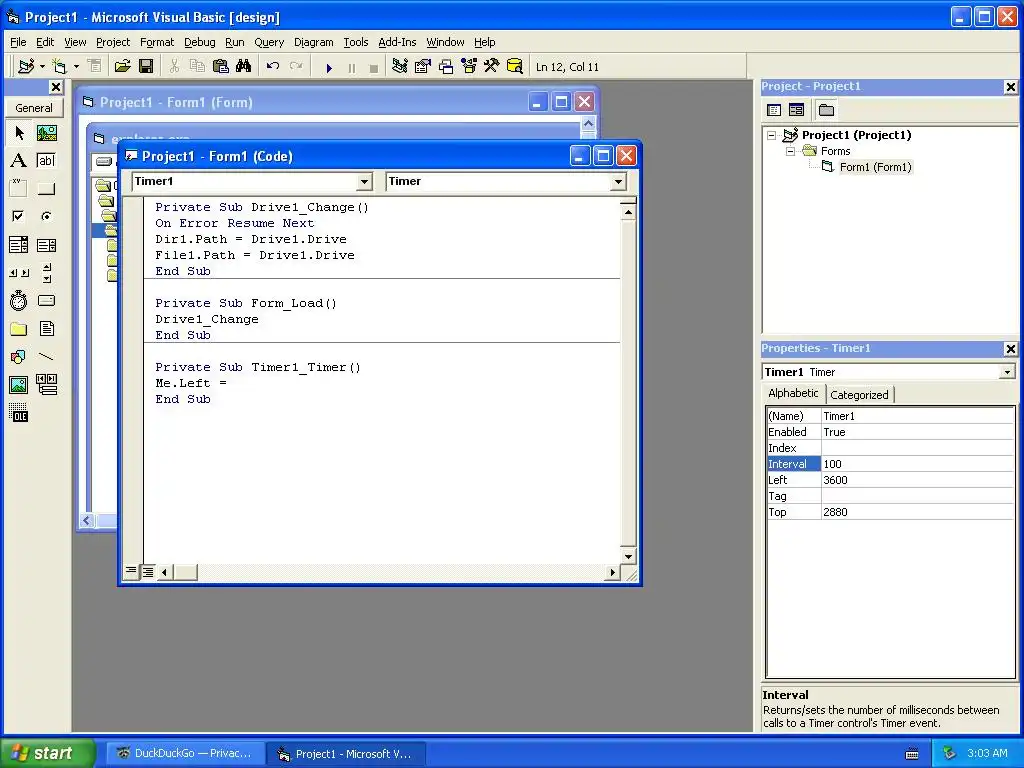
Task: Click the code window vertical scroll down arrow
Action: (x=628, y=556)
